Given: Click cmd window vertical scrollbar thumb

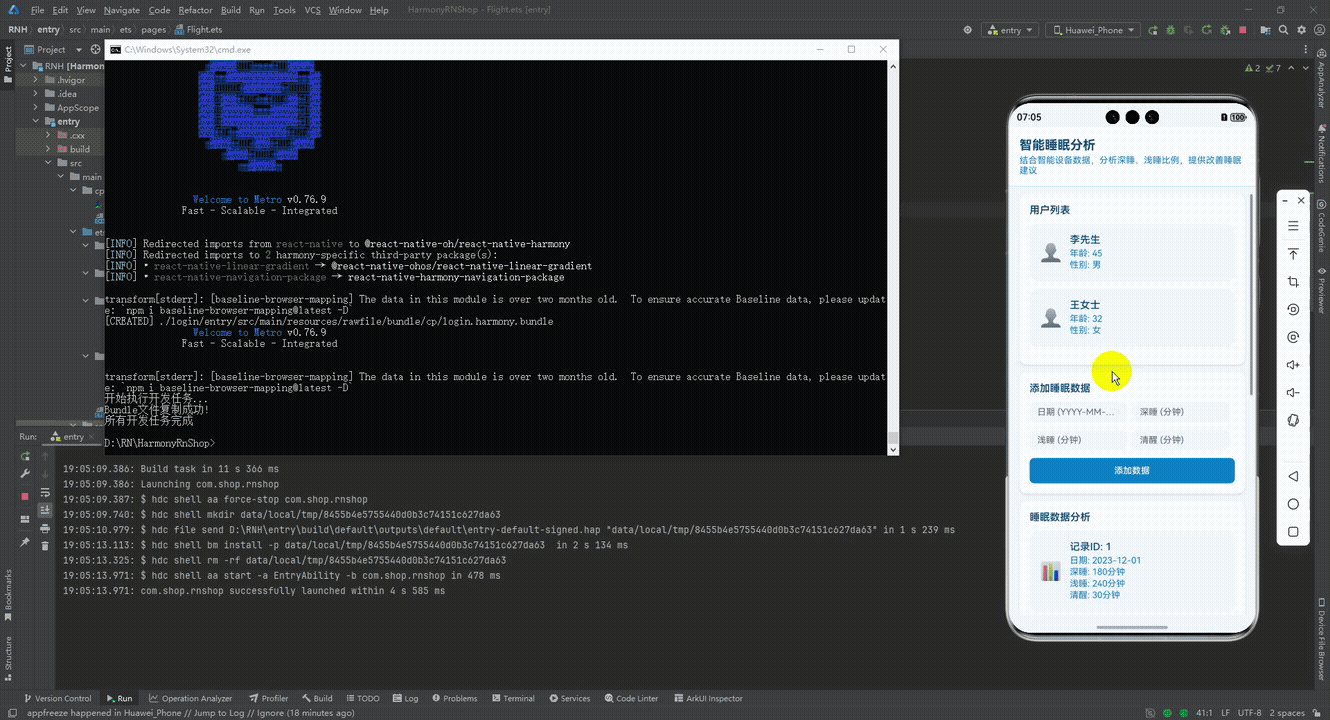Looking at the screenshot, I should tap(892, 437).
